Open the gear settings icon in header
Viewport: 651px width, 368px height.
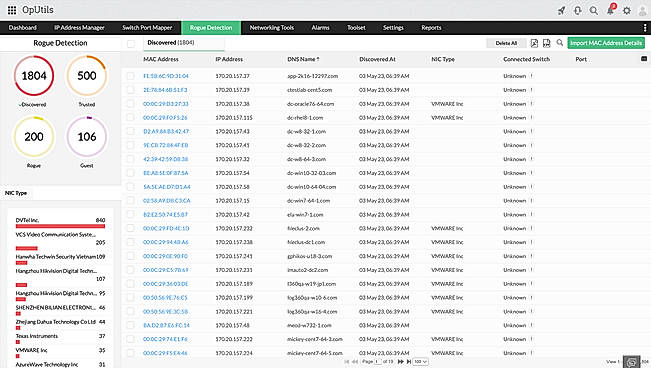tap(627, 10)
